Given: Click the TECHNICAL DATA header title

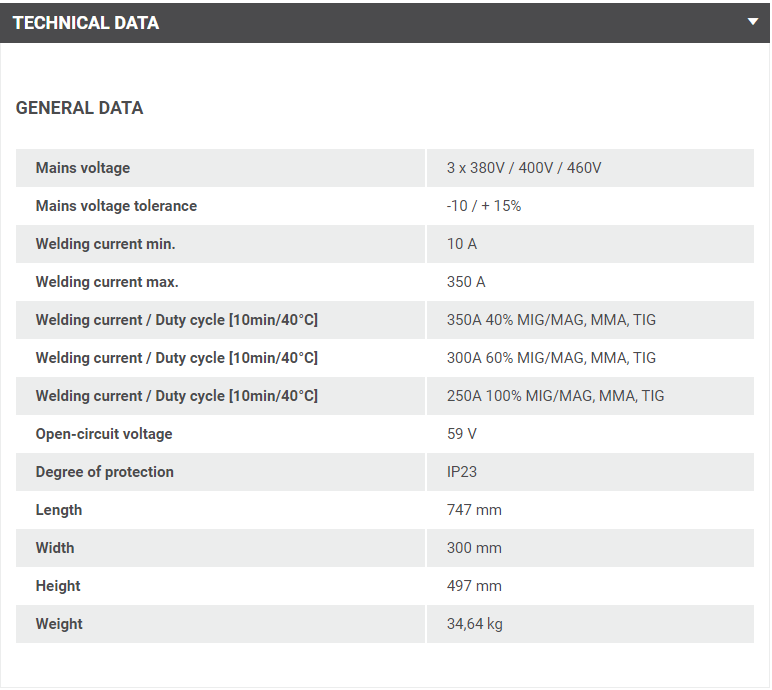Looking at the screenshot, I should click(86, 22).
